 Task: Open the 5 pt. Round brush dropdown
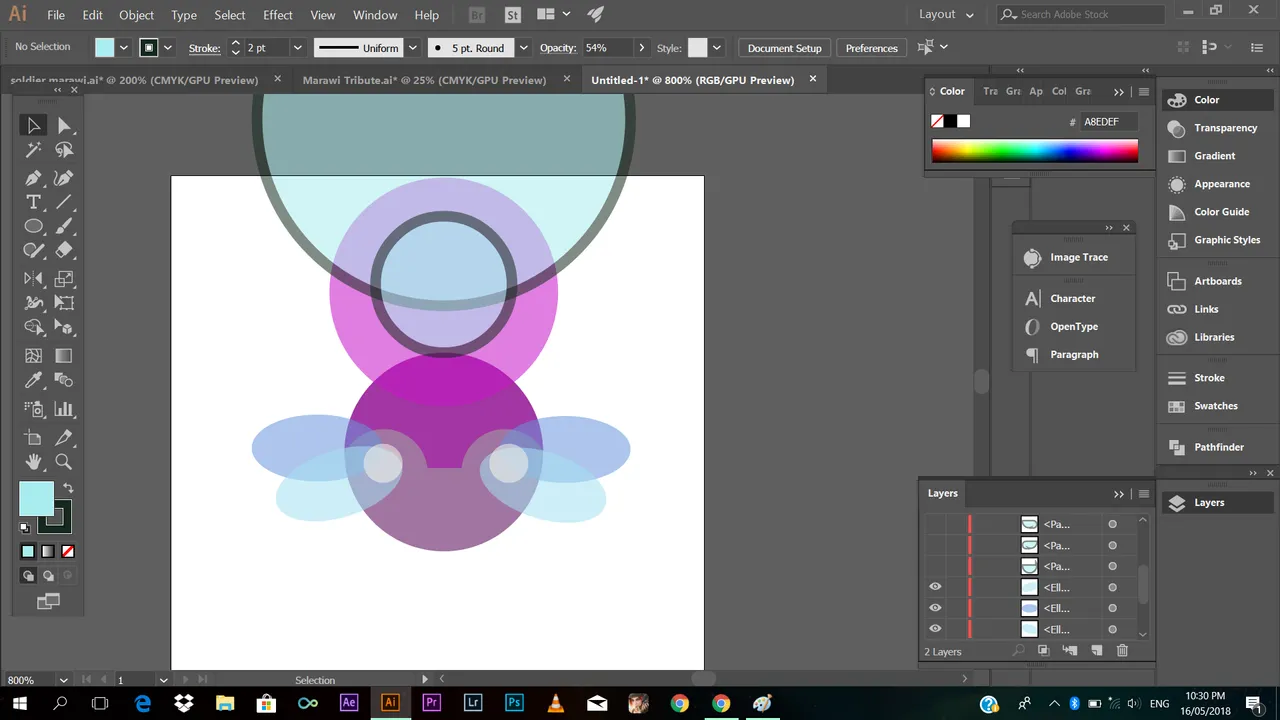click(523, 48)
